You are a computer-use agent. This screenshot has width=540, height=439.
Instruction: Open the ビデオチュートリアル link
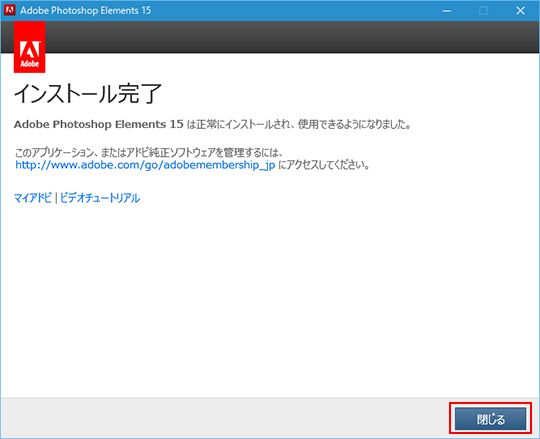click(x=100, y=198)
